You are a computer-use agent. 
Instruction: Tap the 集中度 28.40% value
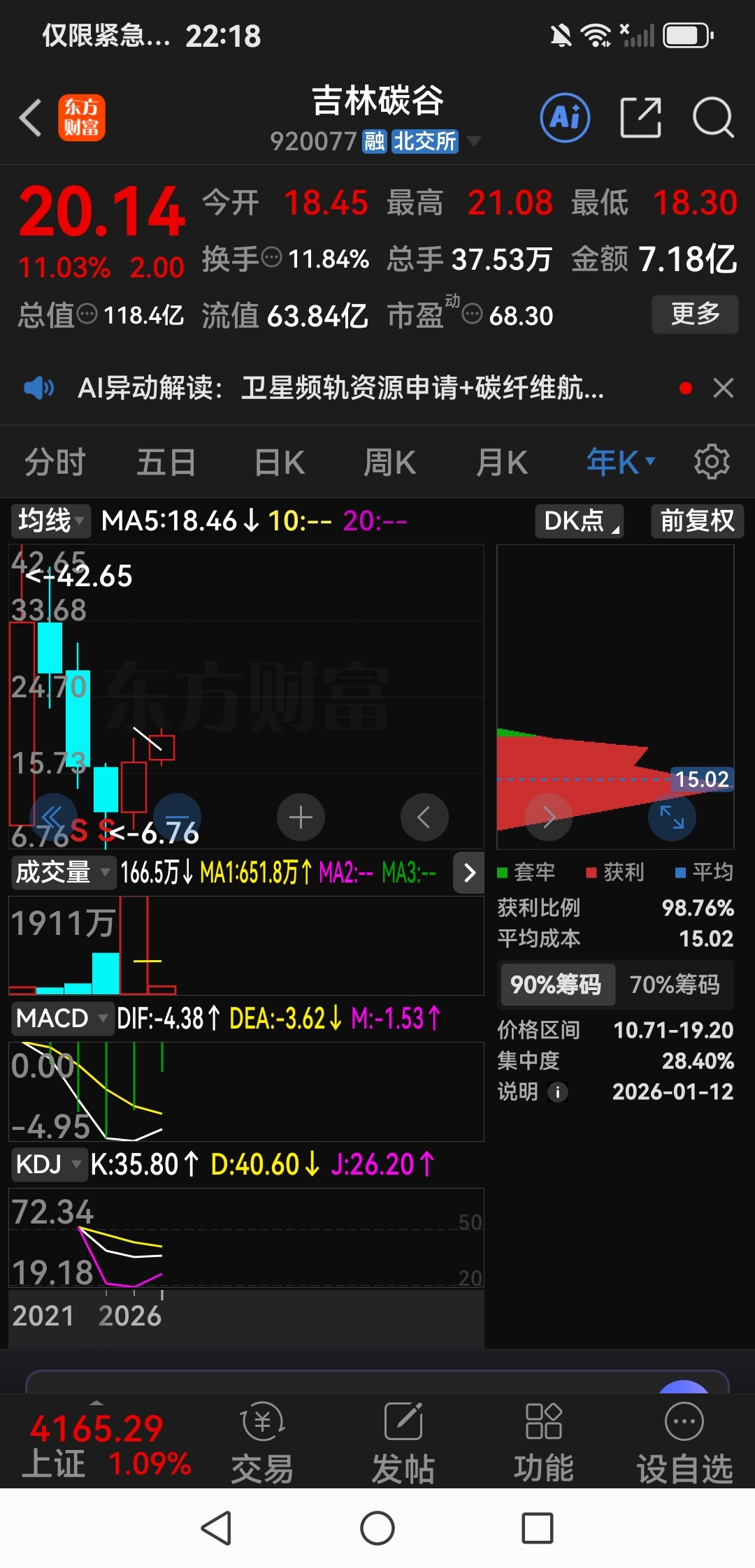click(698, 1061)
